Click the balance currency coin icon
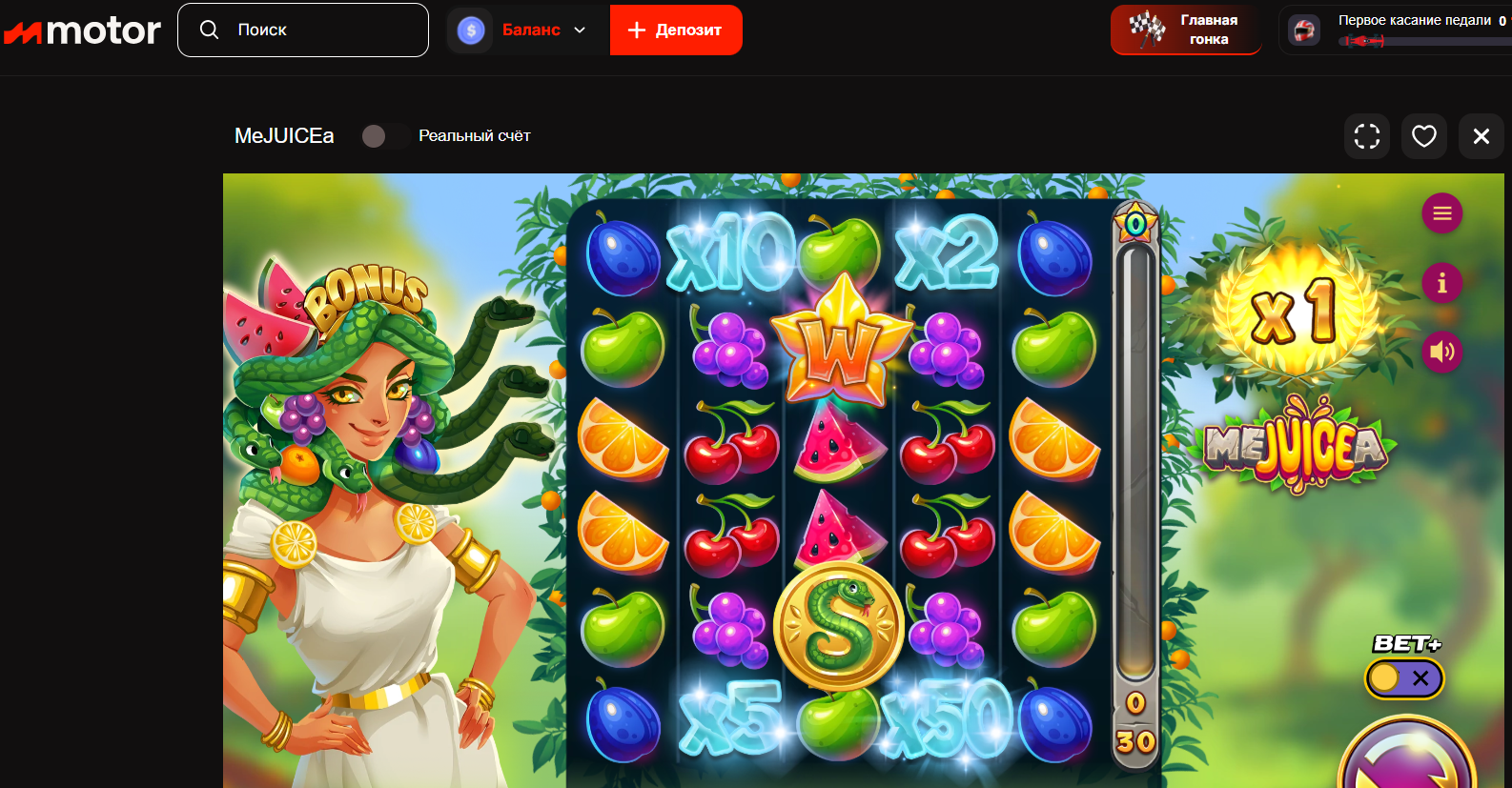Viewport: 1512px width, 788px height. (471, 30)
